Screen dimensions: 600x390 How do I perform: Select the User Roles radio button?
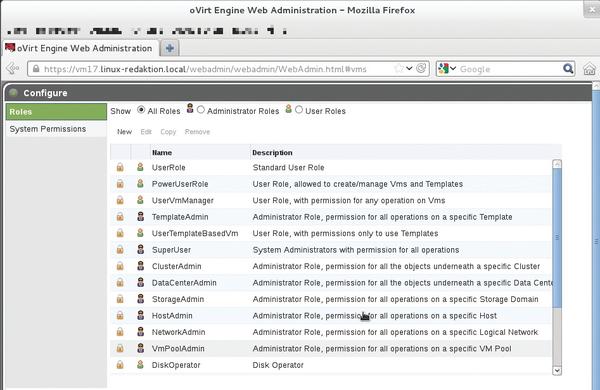coord(299,110)
